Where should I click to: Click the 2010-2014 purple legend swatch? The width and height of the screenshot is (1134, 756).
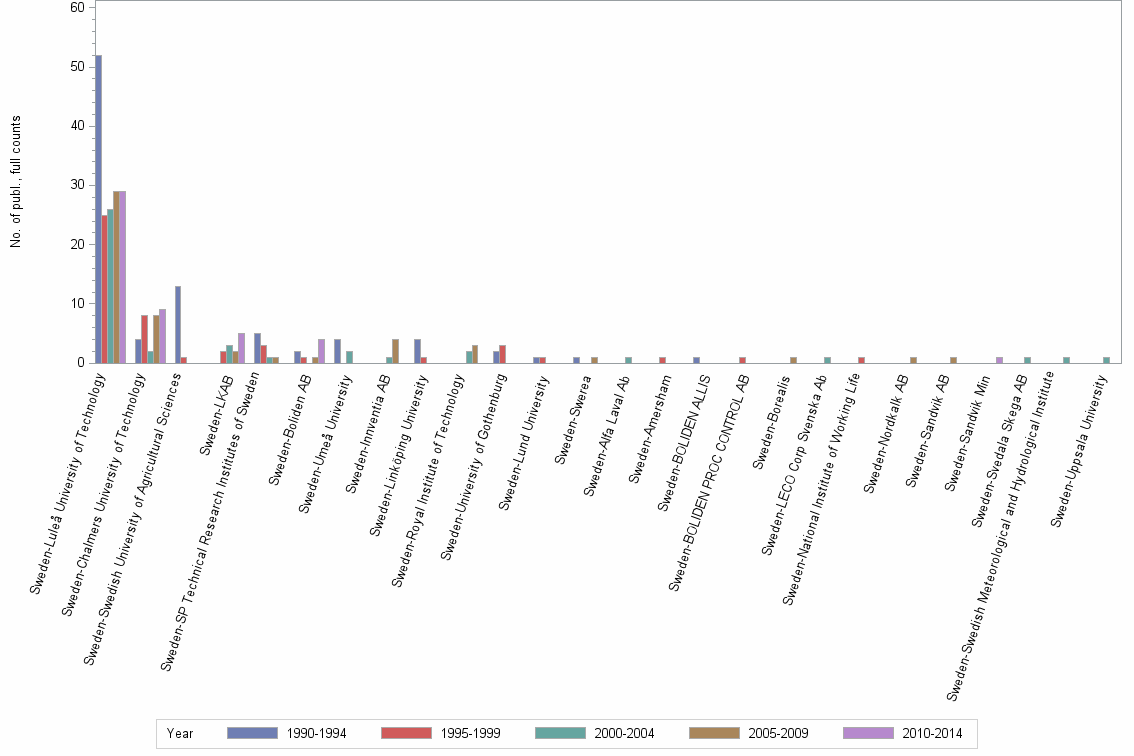(x=868, y=733)
